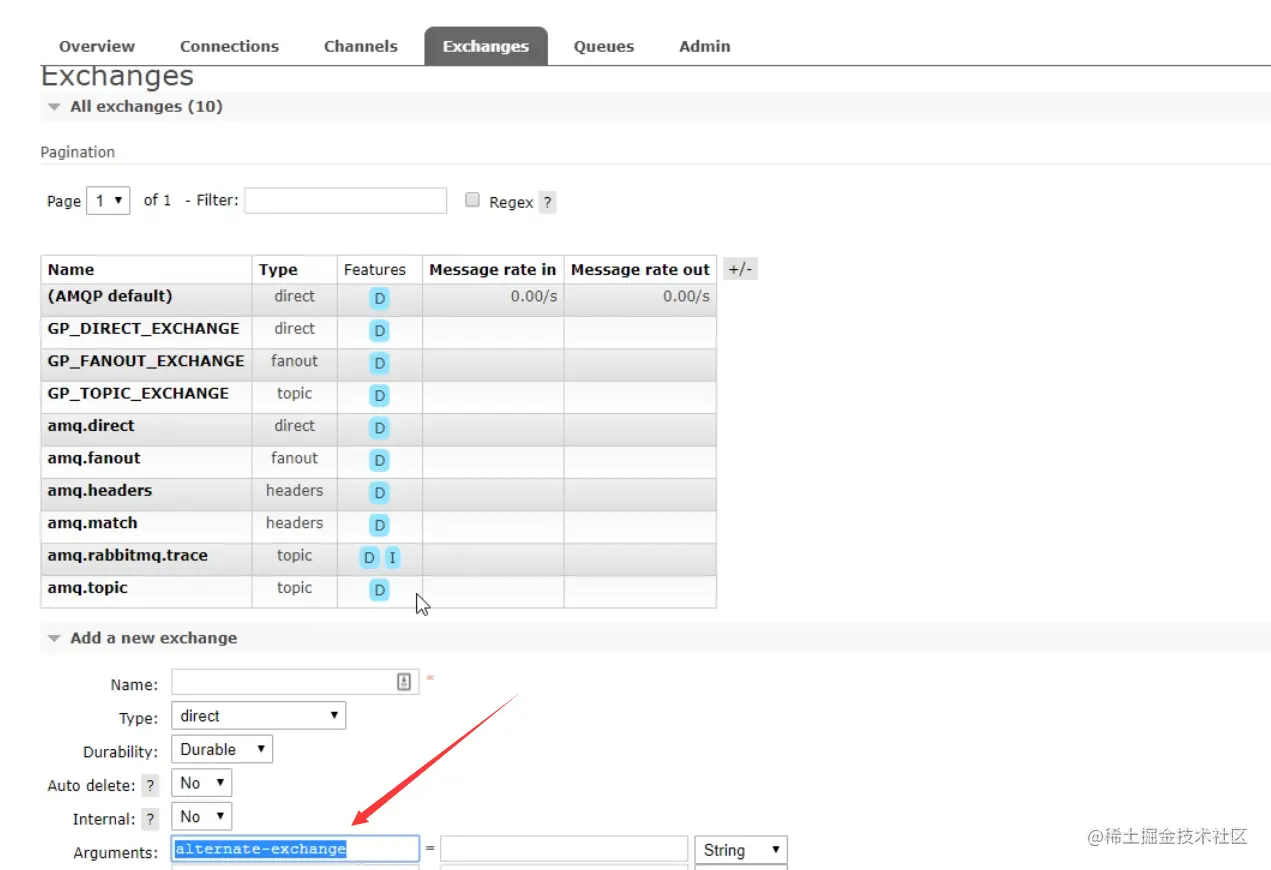Image resolution: width=1271 pixels, height=870 pixels.
Task: Open the amq.direct exchange
Action: point(91,426)
